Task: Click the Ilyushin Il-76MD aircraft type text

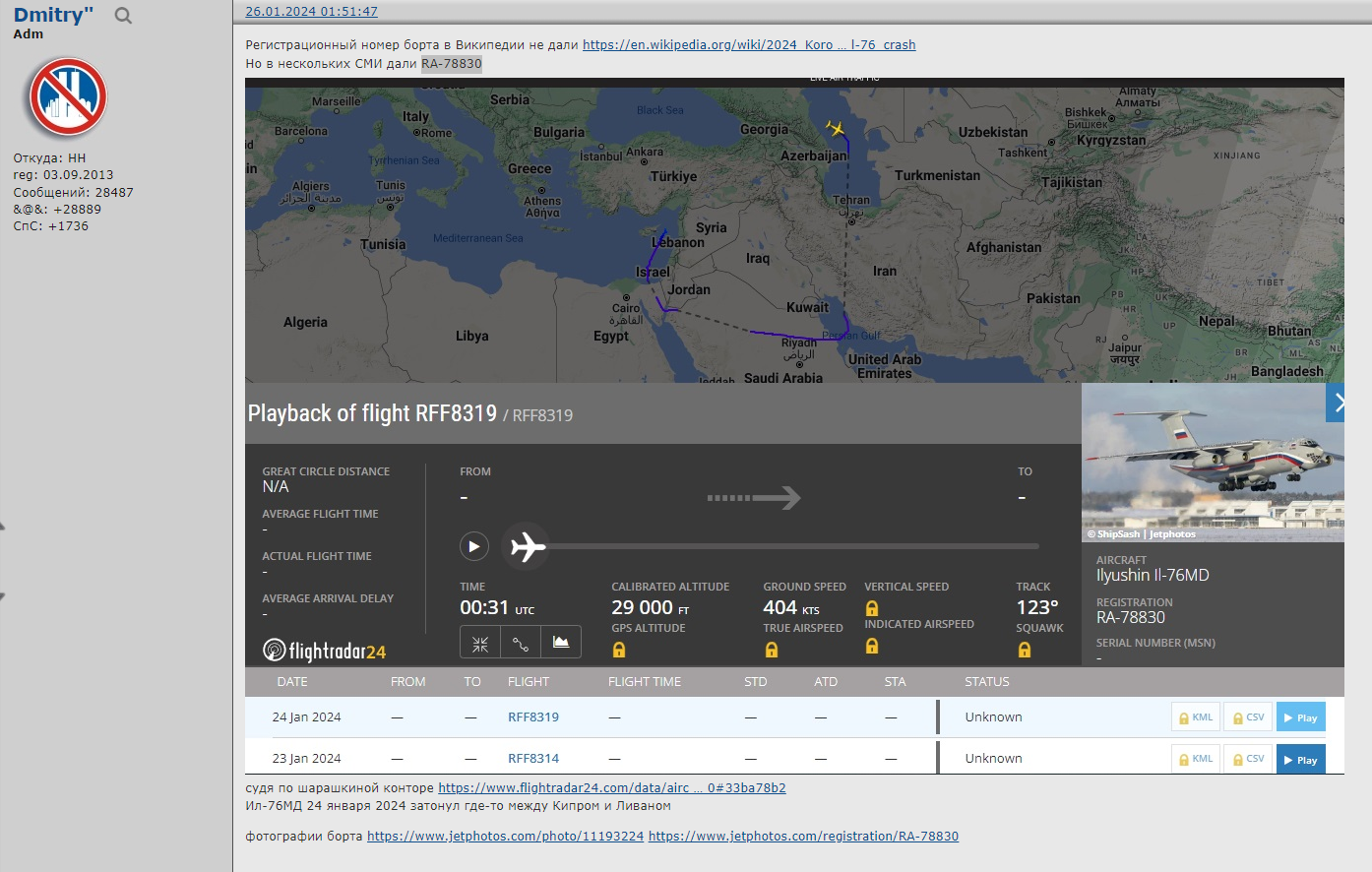Action: (1153, 575)
